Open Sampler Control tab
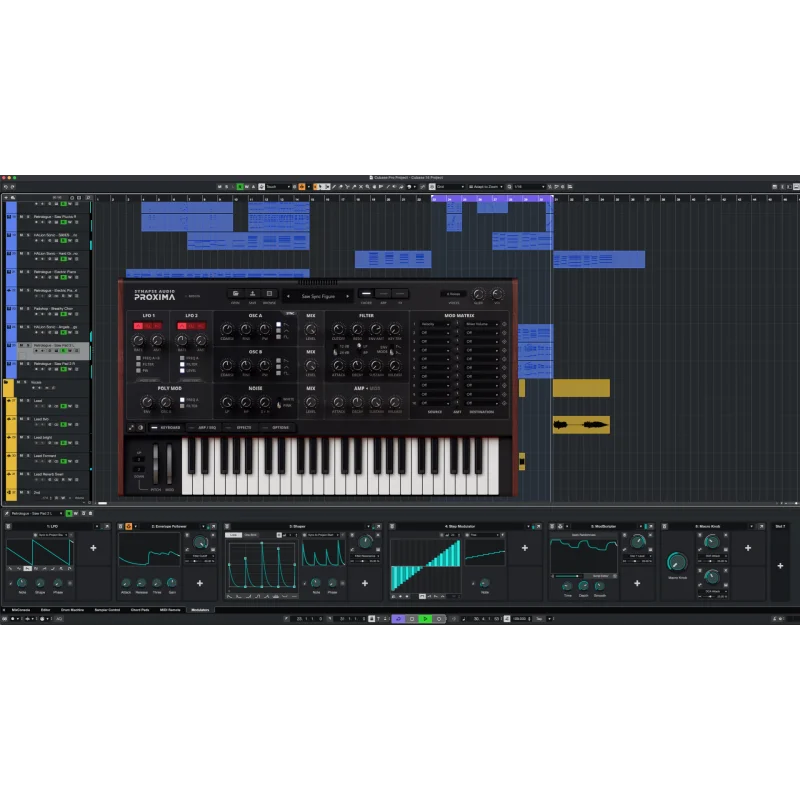Image resolution: width=800 pixels, height=800 pixels. point(107,610)
